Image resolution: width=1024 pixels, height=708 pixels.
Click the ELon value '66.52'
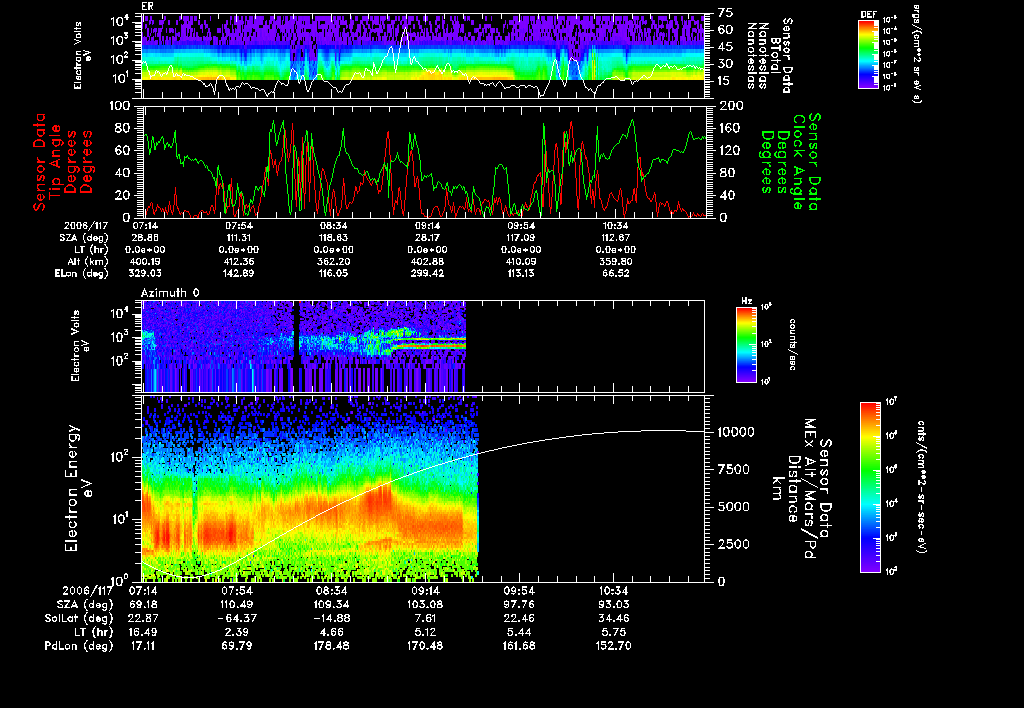click(615, 273)
